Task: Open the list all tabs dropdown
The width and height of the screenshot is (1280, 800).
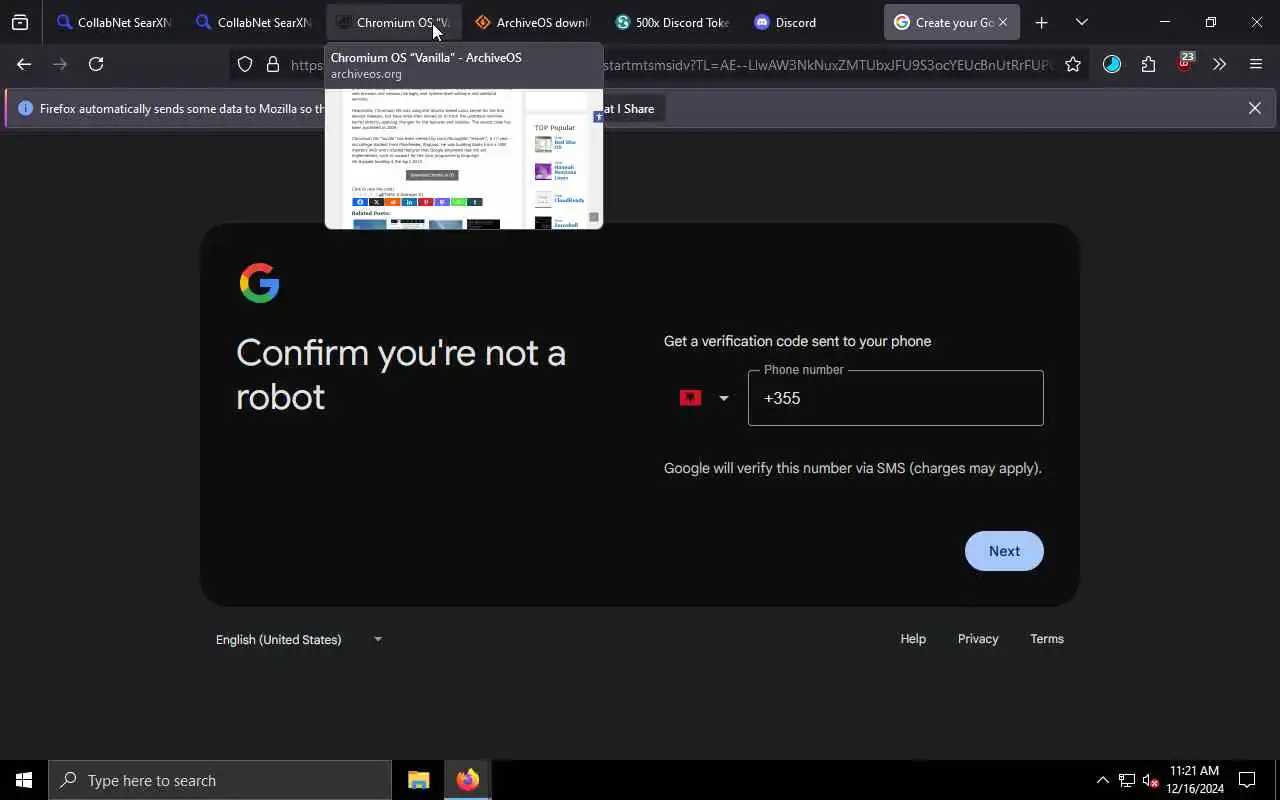Action: [1081, 22]
